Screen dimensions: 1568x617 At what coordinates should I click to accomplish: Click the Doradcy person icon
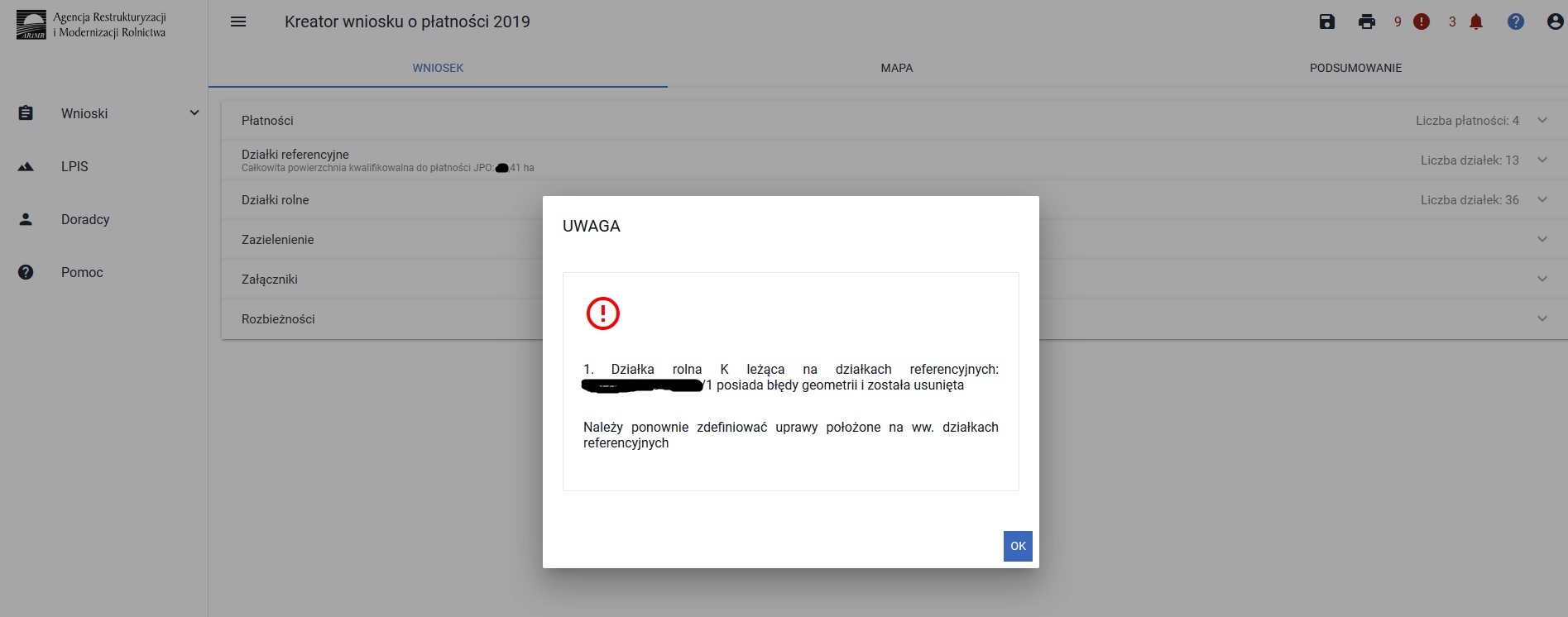tap(26, 219)
